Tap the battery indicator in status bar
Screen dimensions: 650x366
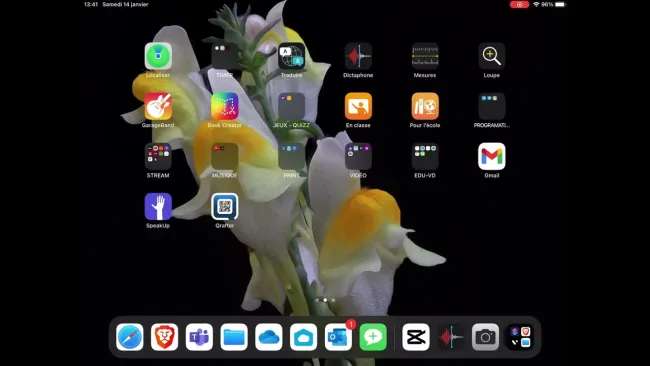560,5
